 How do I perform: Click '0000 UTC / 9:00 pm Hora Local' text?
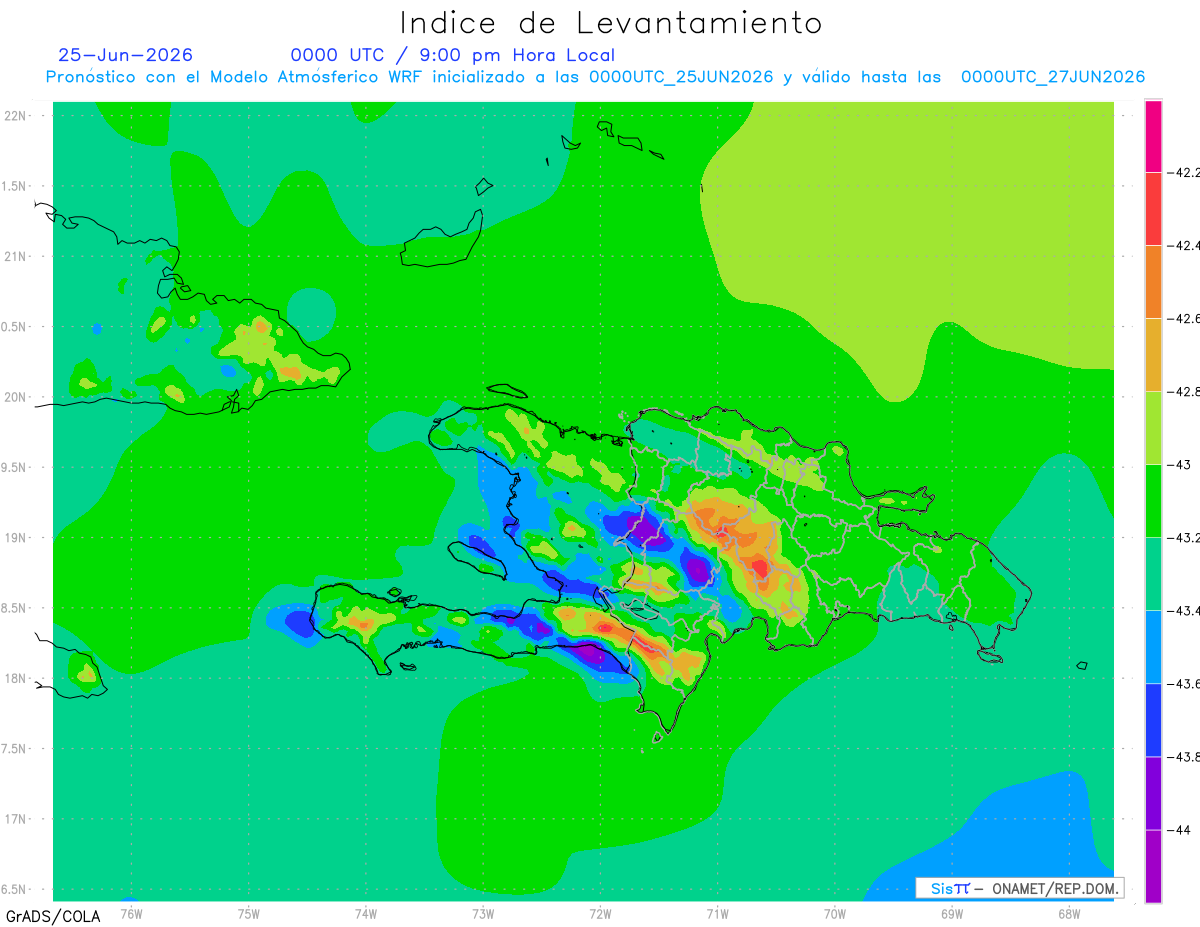[453, 55]
